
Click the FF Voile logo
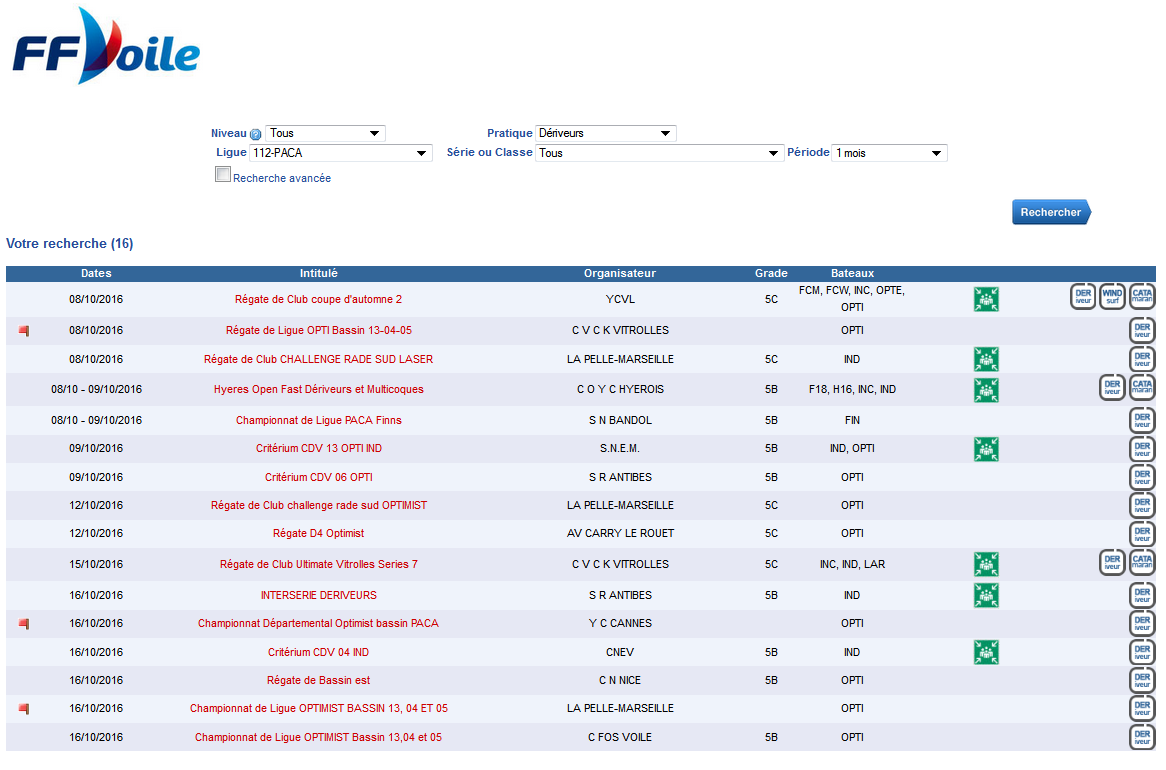coord(106,46)
